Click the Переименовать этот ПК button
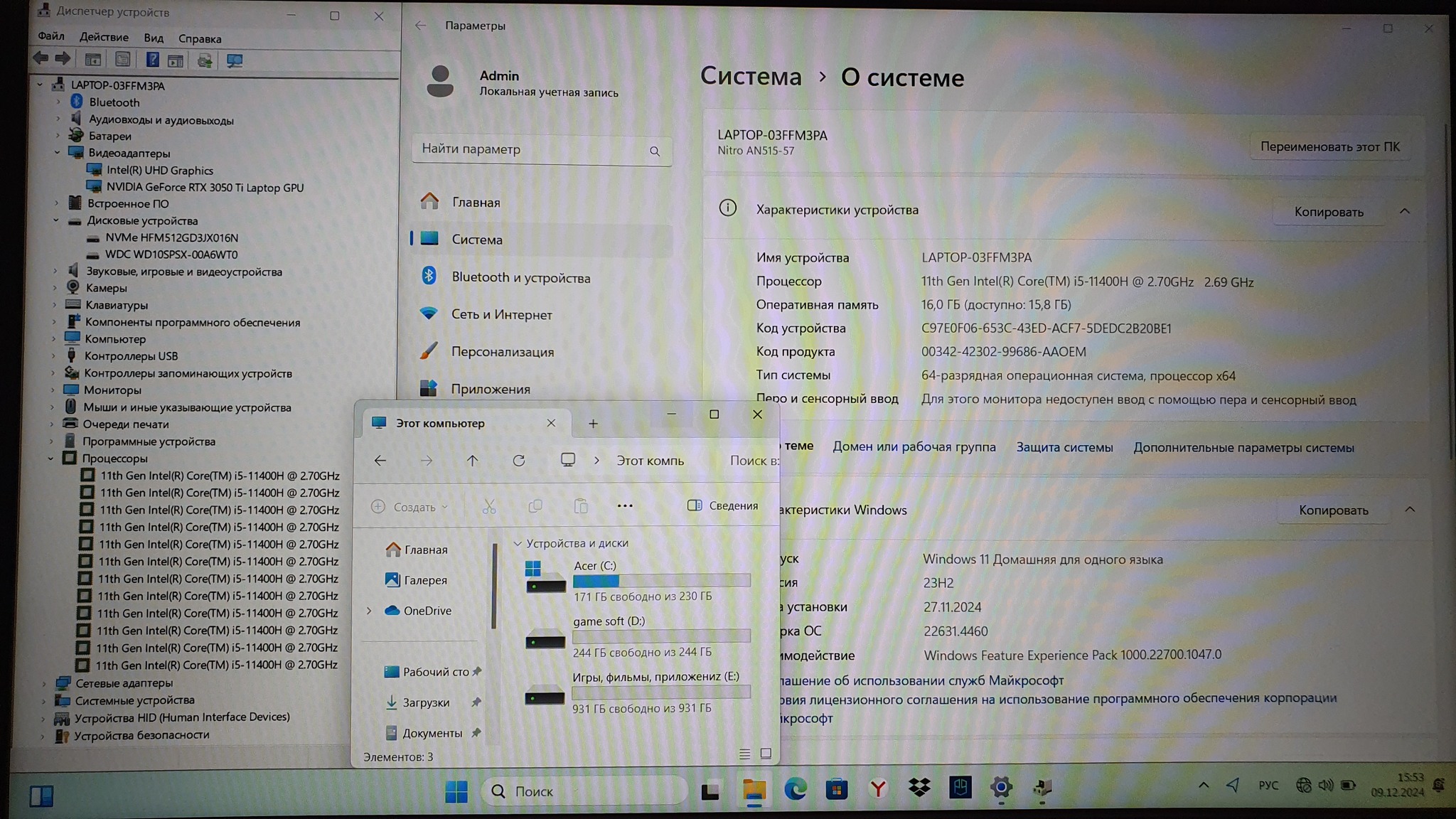 [x=1329, y=146]
